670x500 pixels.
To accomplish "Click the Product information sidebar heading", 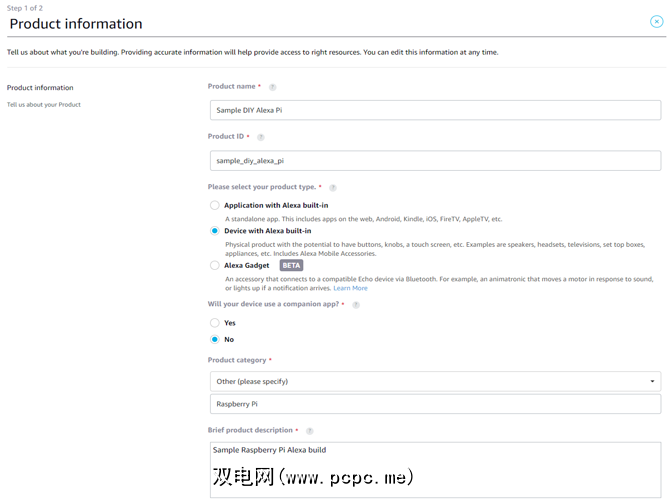I will (40, 88).
